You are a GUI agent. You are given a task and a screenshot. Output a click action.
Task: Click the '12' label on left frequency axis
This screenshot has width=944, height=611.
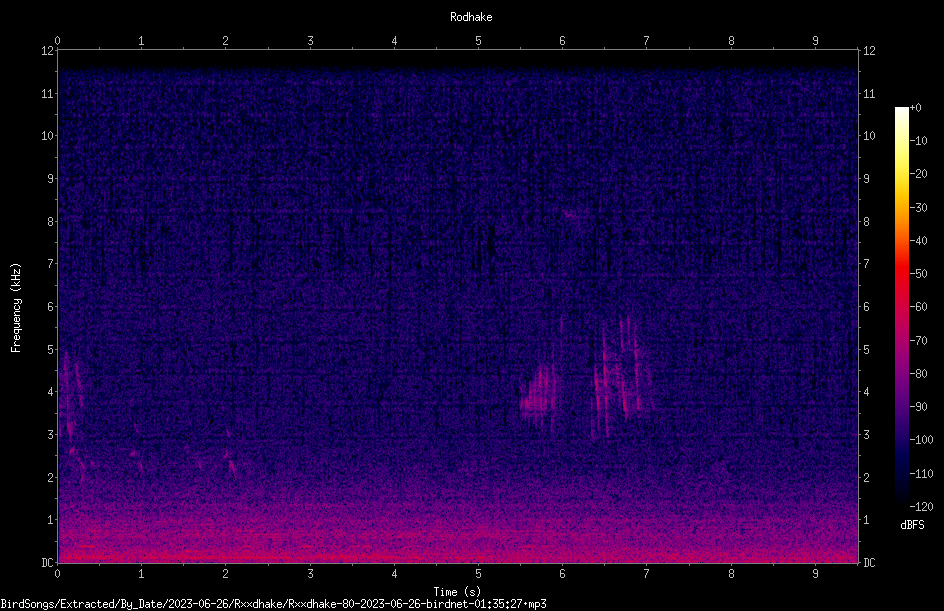(48, 51)
